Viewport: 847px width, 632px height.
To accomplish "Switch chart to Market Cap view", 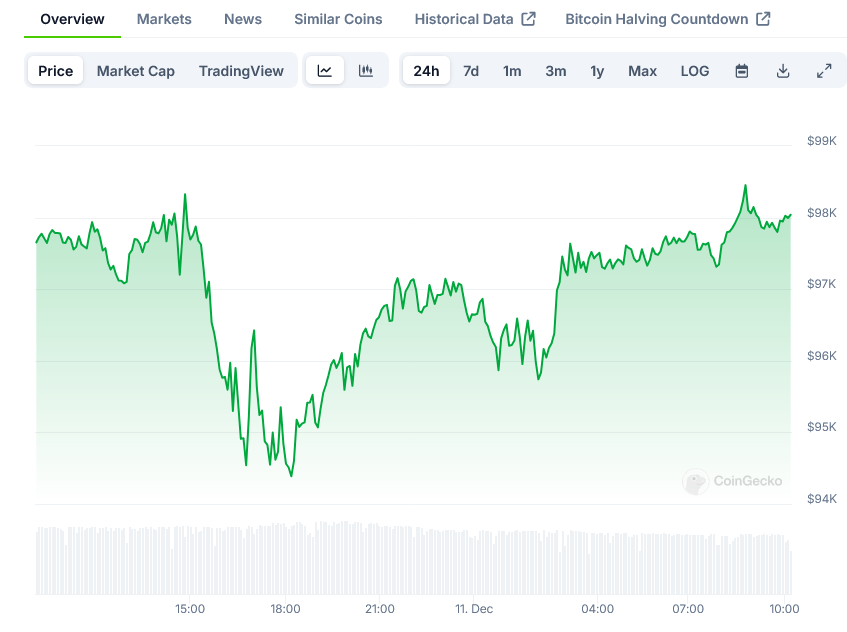I will pos(136,71).
